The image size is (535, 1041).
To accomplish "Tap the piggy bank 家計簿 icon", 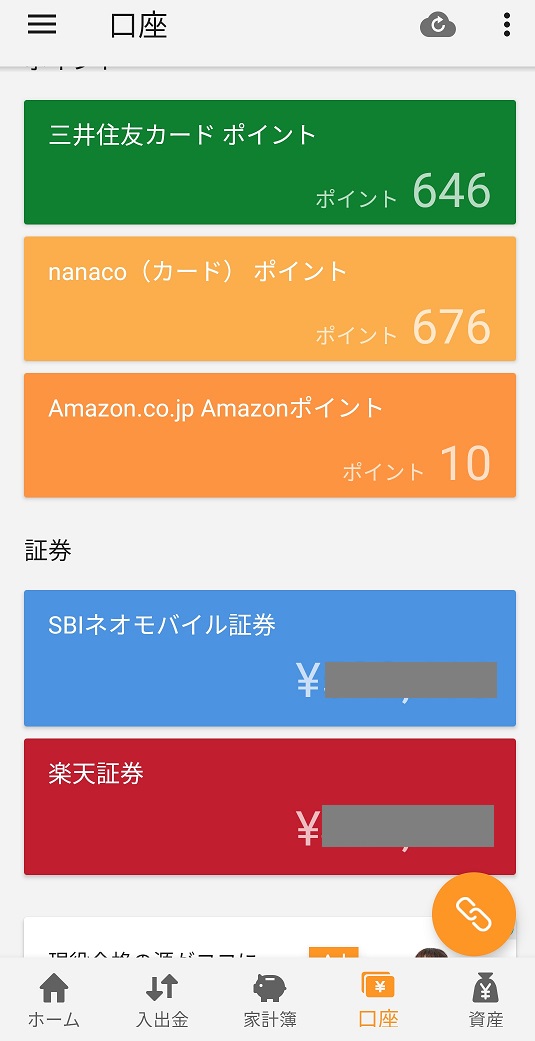I will 269,989.
